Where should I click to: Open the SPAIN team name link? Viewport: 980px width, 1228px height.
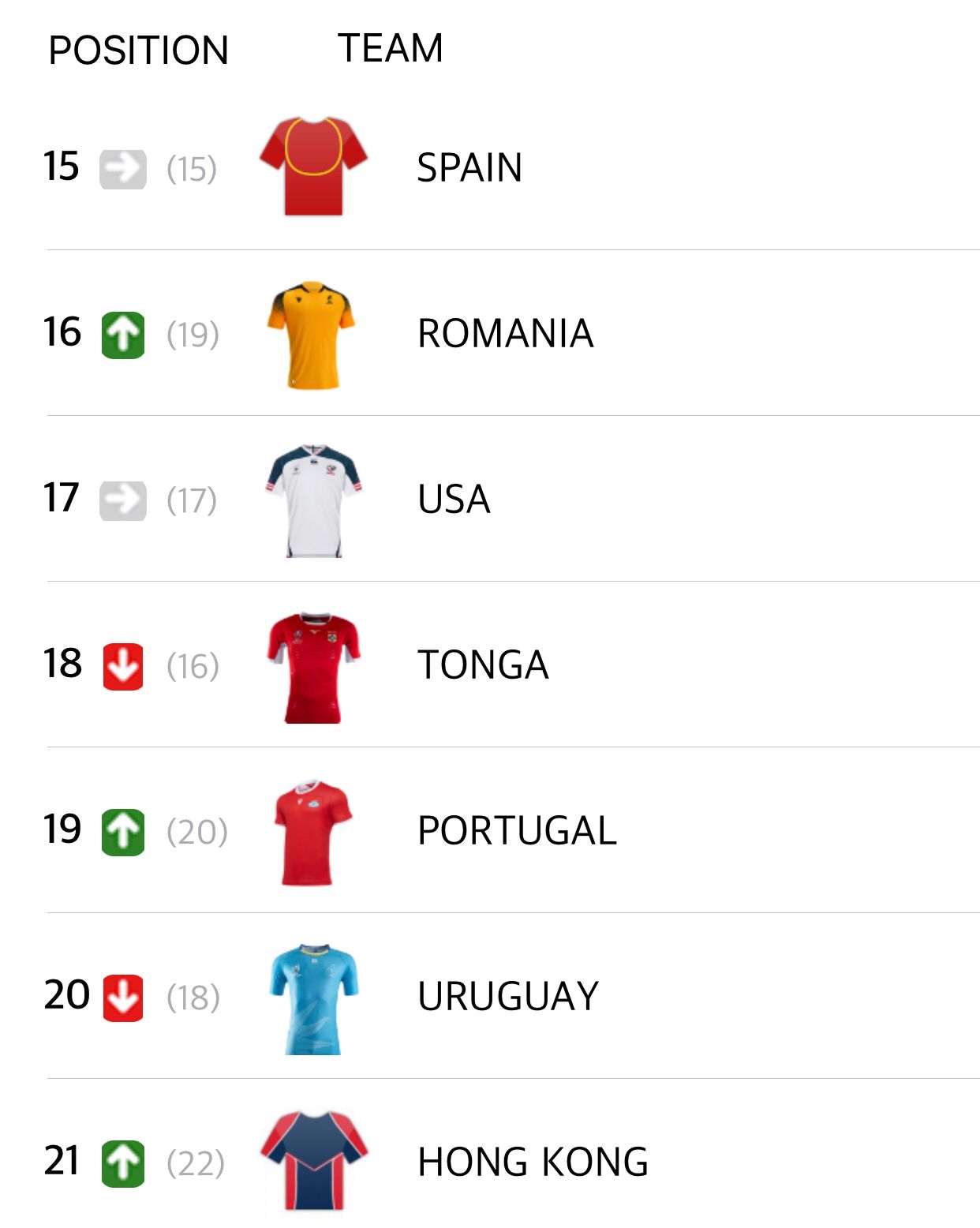pos(469,167)
